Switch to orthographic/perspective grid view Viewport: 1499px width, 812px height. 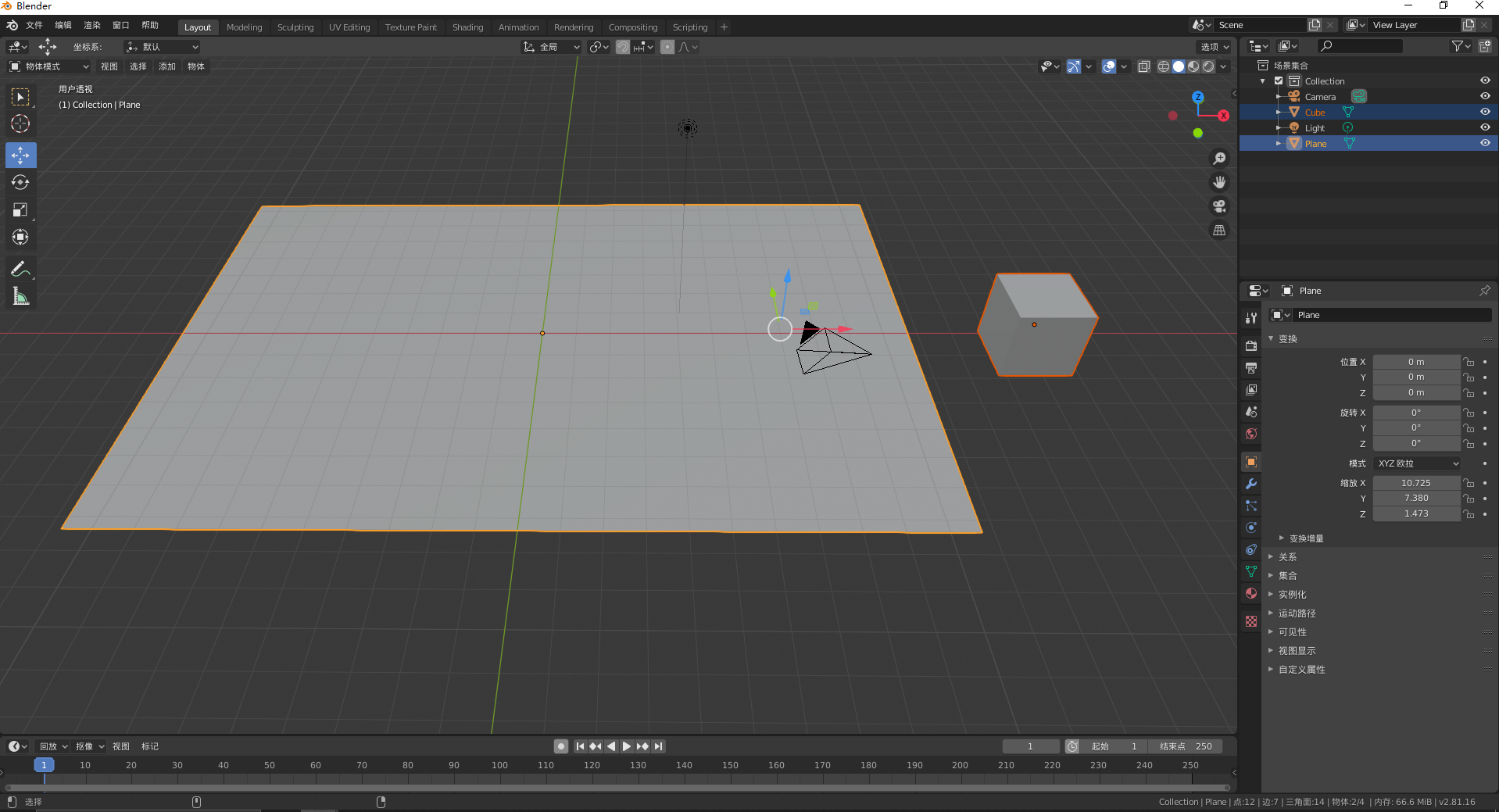(1219, 231)
